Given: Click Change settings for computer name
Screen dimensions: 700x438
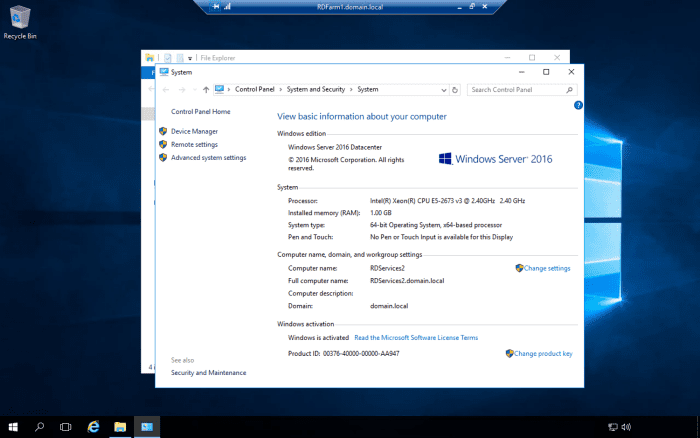Looking at the screenshot, I should [x=547, y=268].
